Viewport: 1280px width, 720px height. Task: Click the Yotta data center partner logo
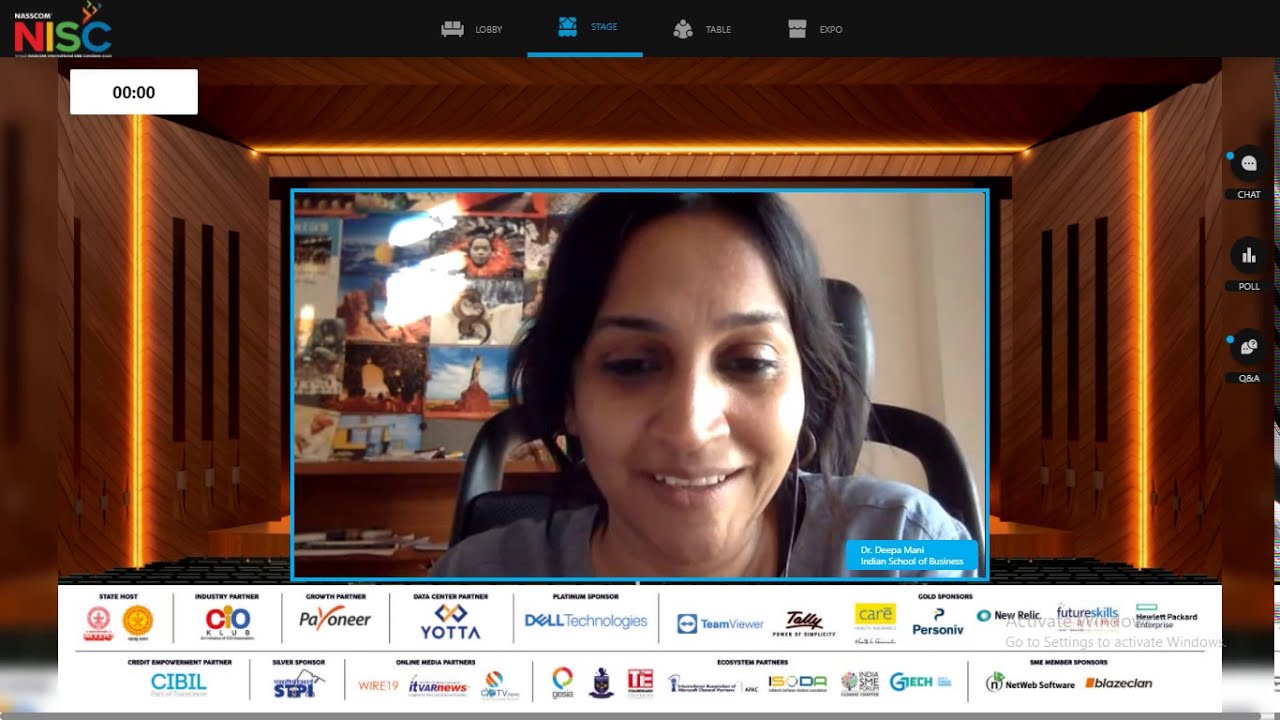click(450, 621)
